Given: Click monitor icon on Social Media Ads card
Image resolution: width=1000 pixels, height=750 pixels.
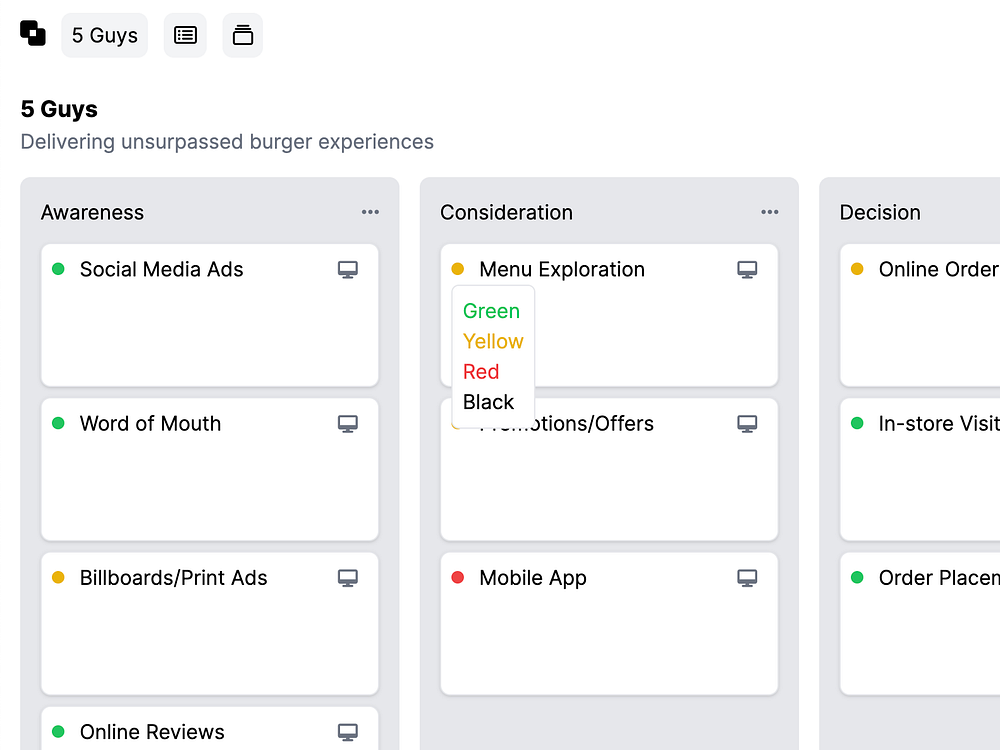Looking at the screenshot, I should [347, 269].
